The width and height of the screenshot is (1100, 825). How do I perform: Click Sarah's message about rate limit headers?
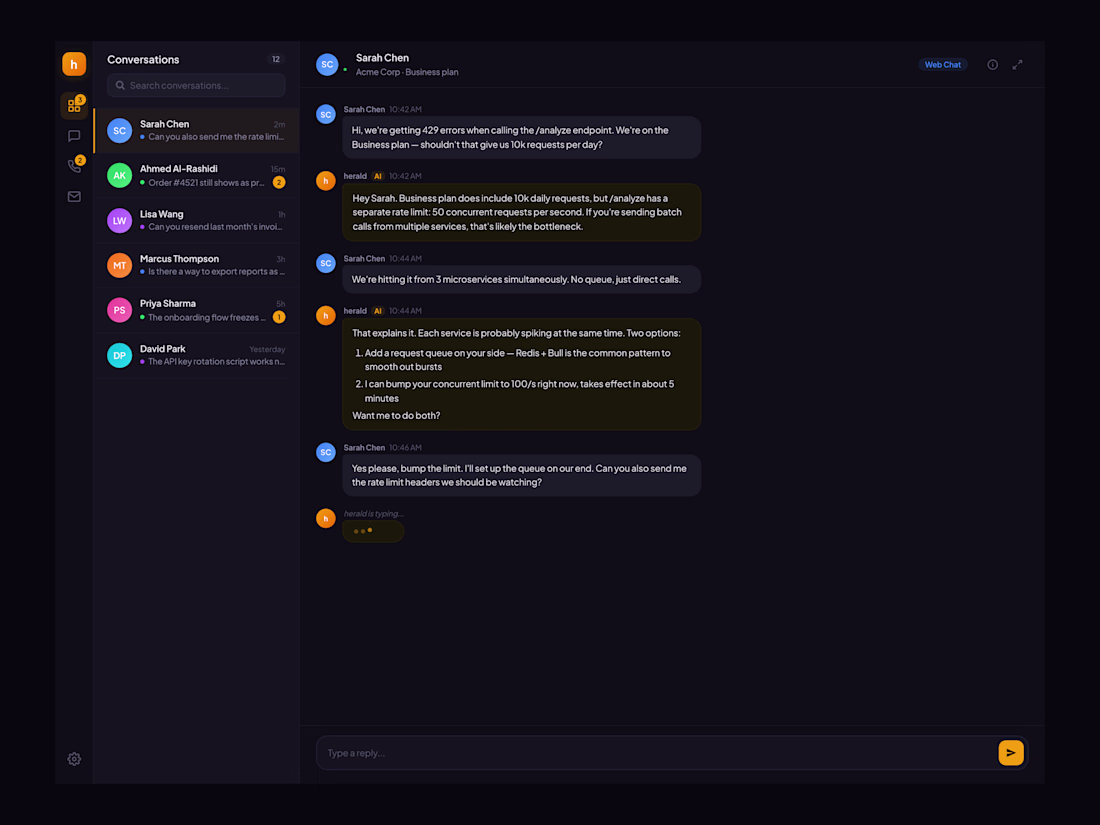[521, 475]
